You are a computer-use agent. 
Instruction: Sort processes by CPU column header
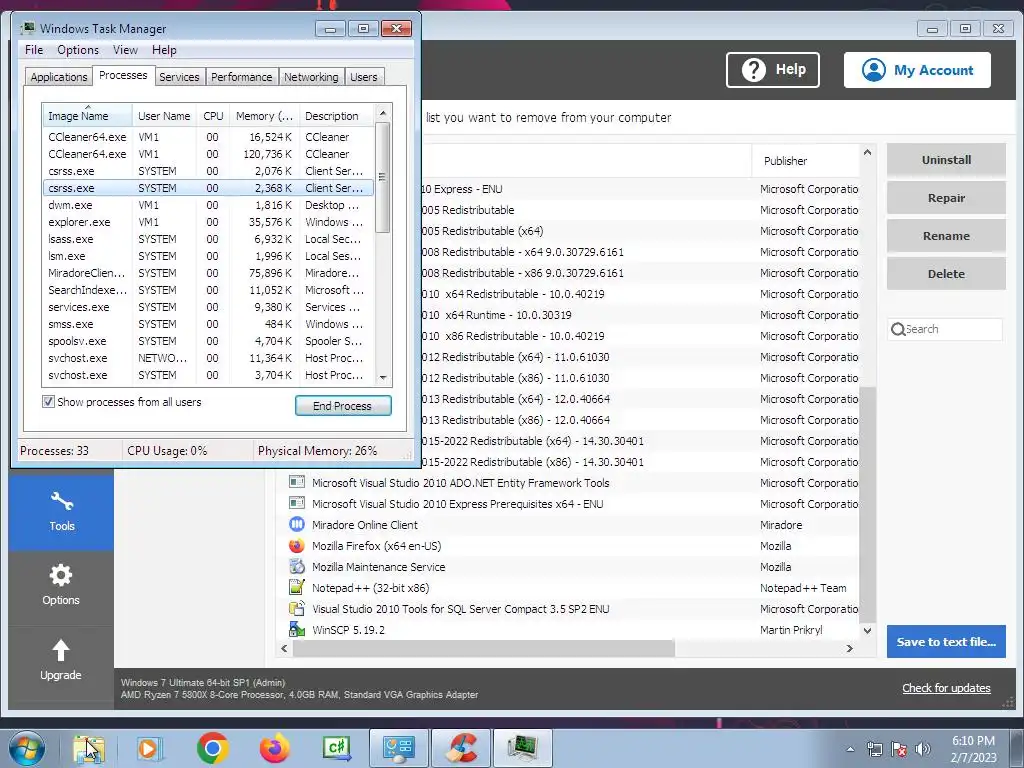point(213,116)
